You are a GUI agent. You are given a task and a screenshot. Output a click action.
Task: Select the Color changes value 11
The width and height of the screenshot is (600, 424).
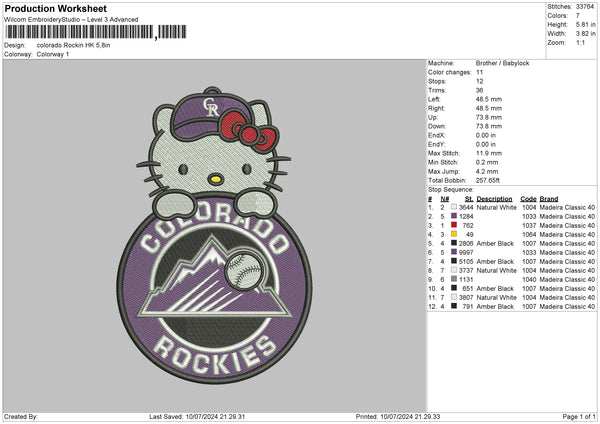(479, 72)
